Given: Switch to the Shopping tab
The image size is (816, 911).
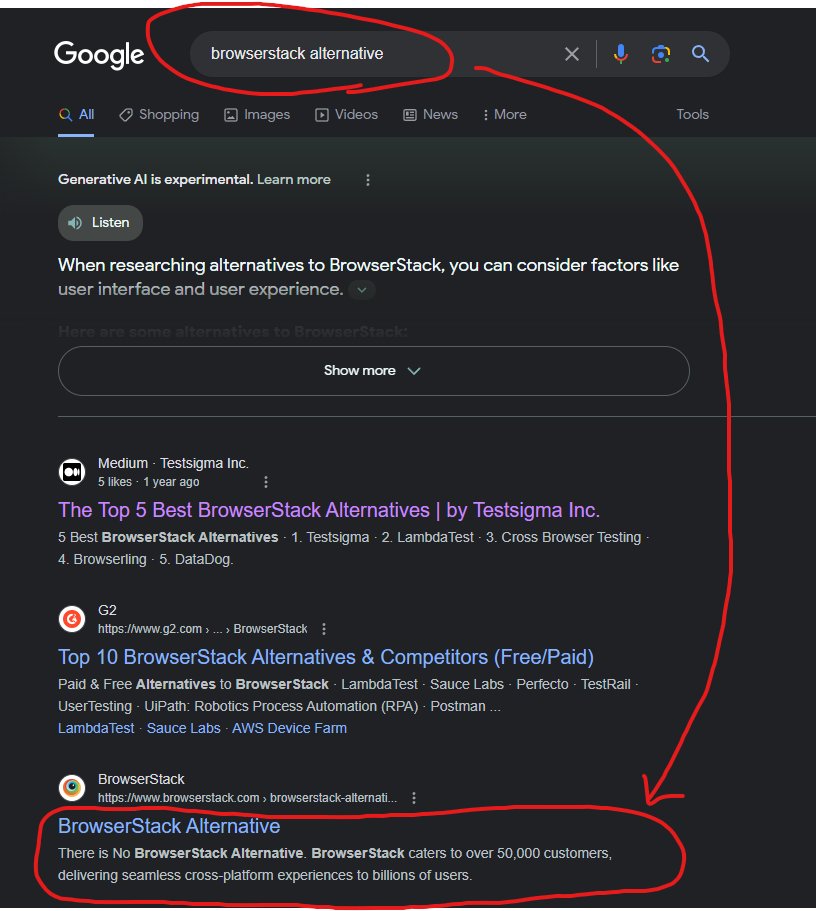Looking at the screenshot, I should tap(159, 114).
